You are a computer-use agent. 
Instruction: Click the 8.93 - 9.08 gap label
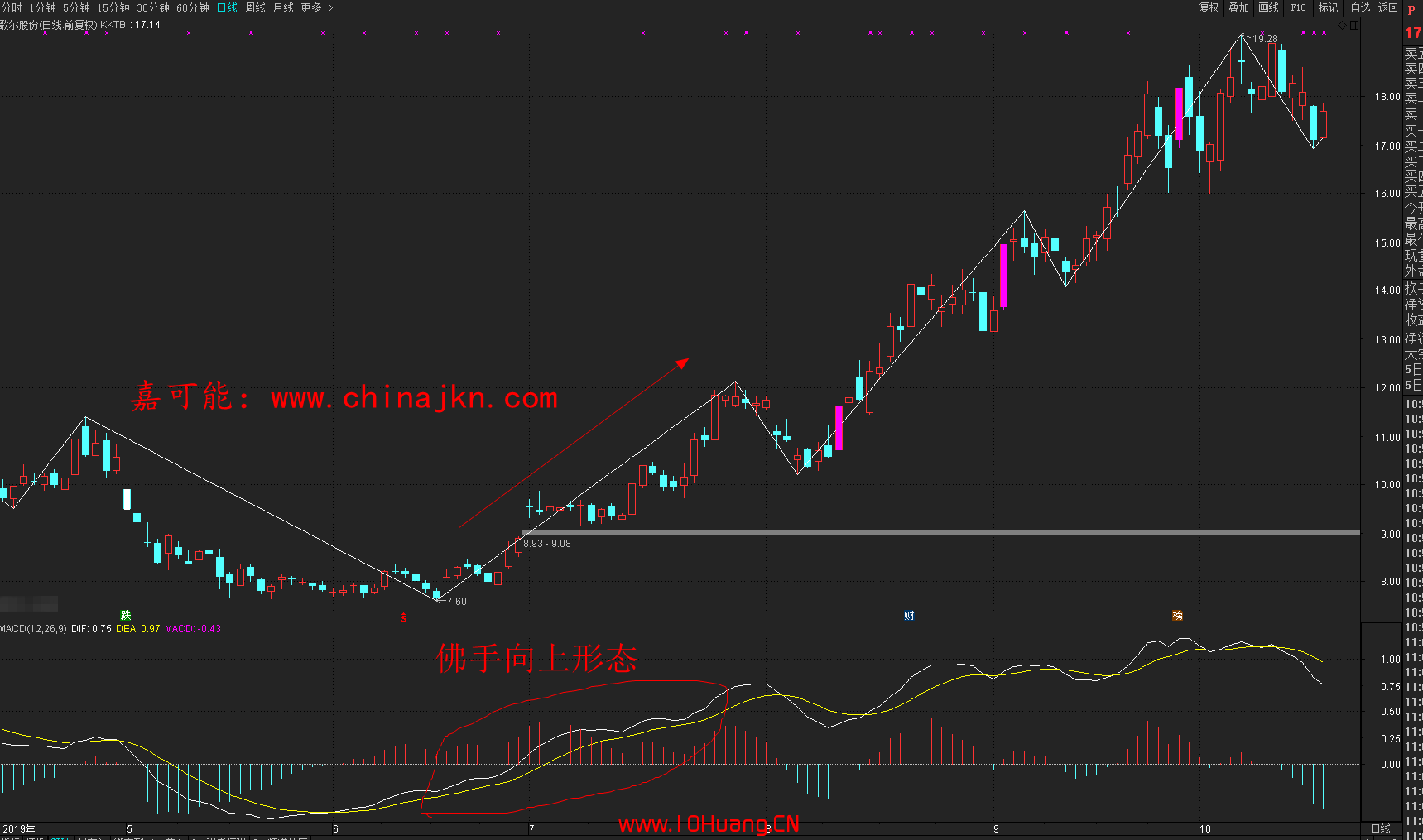tap(547, 544)
